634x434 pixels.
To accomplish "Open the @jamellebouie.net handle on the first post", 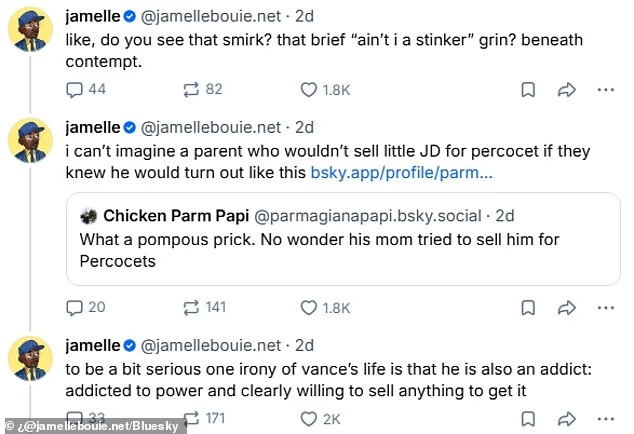I will [x=211, y=17].
